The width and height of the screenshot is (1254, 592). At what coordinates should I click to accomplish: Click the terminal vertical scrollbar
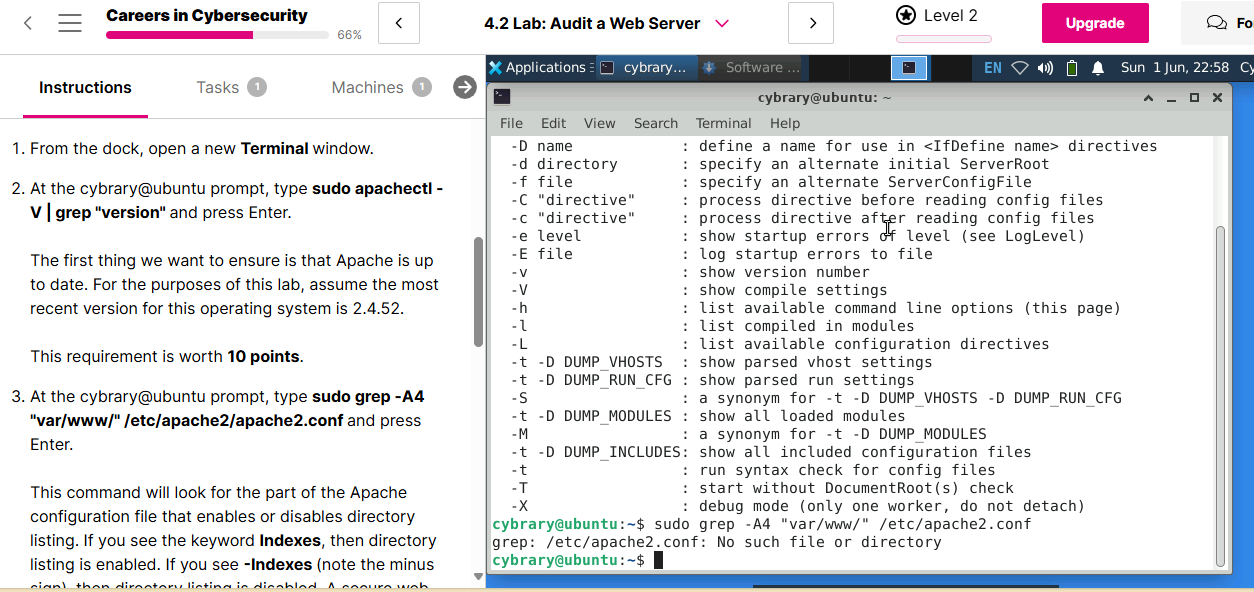(x=1220, y=395)
